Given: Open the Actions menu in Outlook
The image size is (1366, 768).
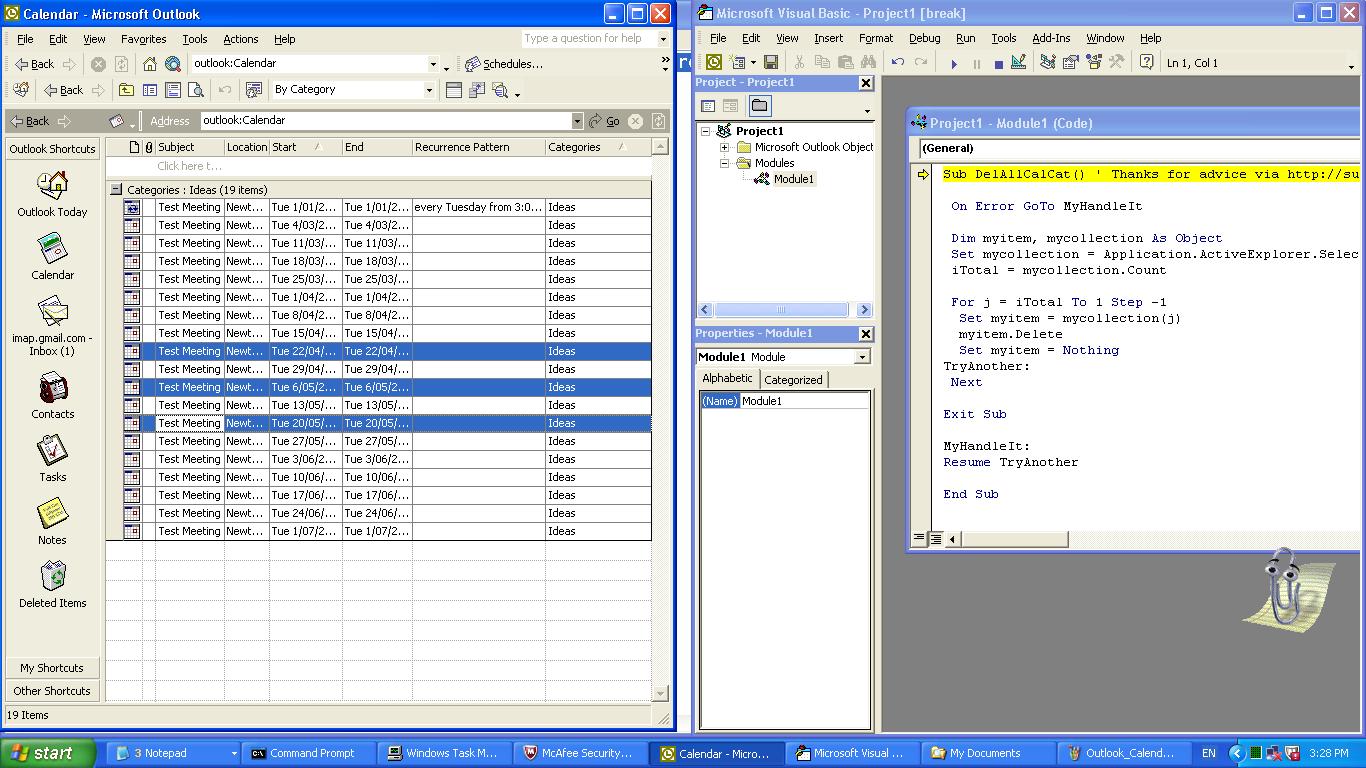Looking at the screenshot, I should point(240,39).
